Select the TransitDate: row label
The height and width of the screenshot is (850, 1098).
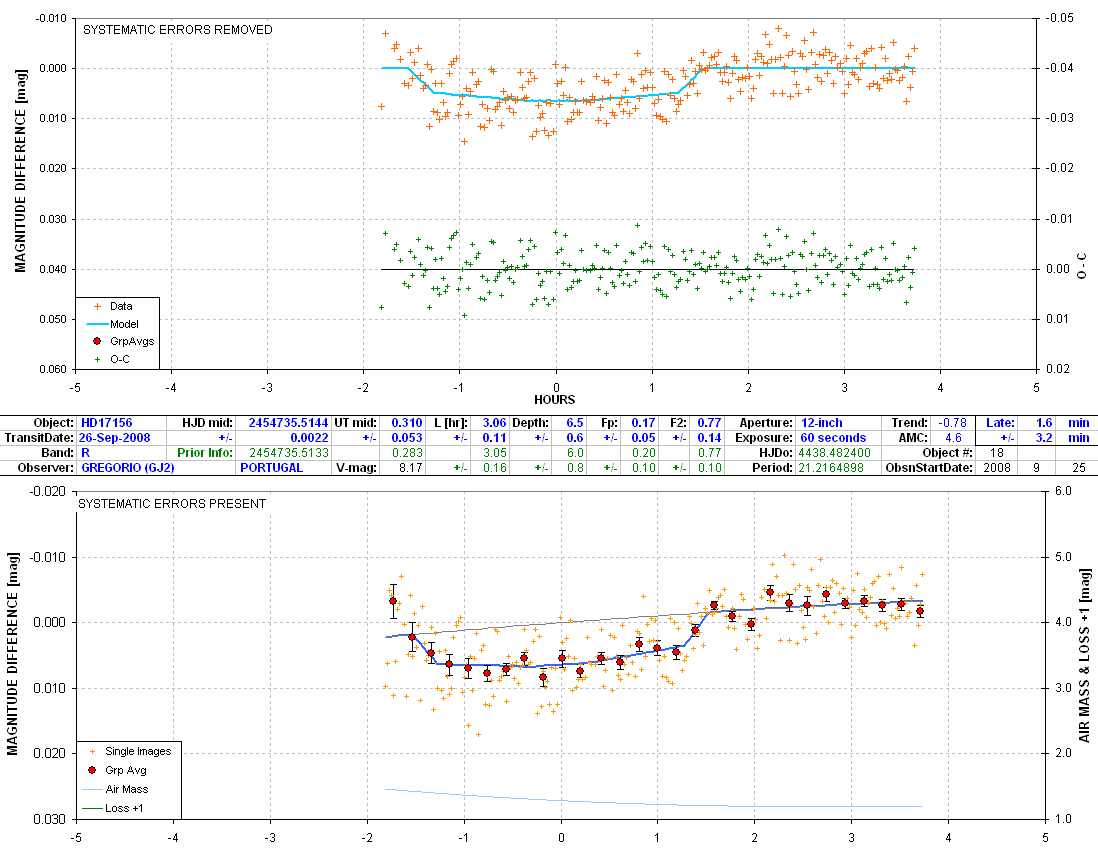pos(39,438)
